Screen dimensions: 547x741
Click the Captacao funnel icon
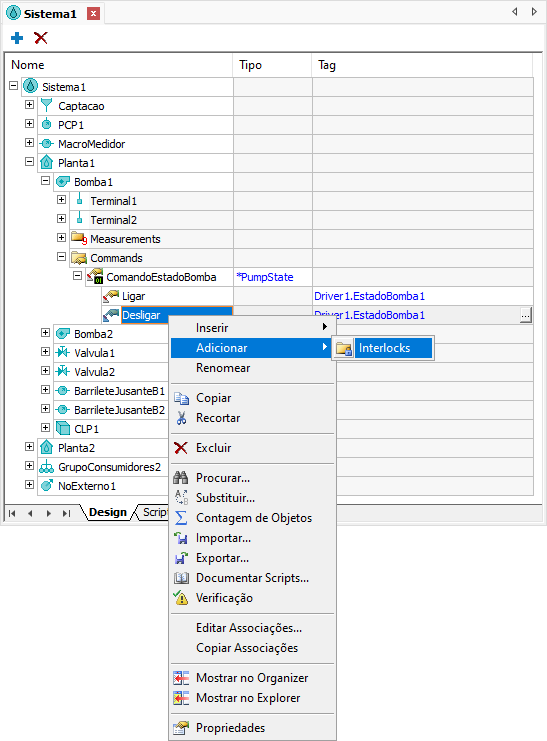pos(46,105)
